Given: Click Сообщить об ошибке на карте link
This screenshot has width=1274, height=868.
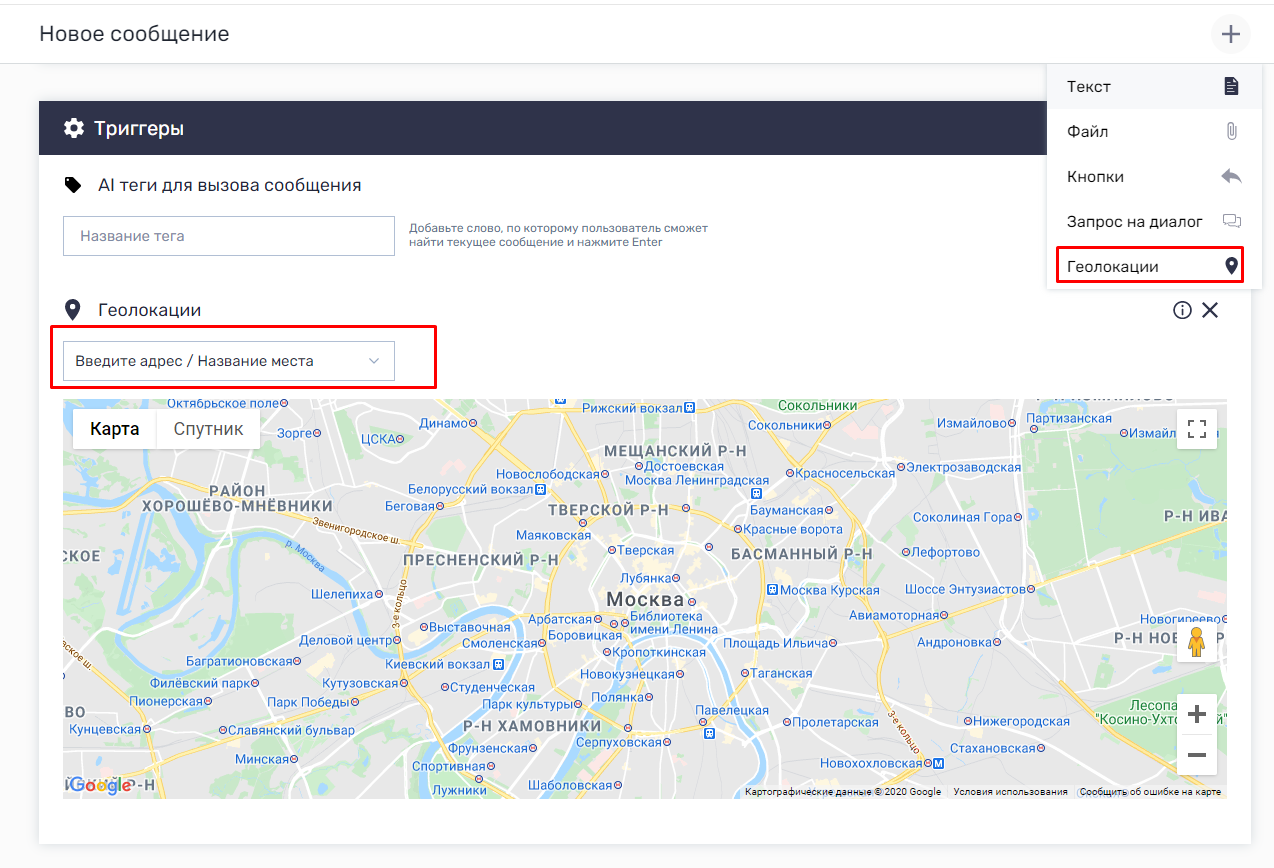Looking at the screenshot, I should pos(1150,792).
